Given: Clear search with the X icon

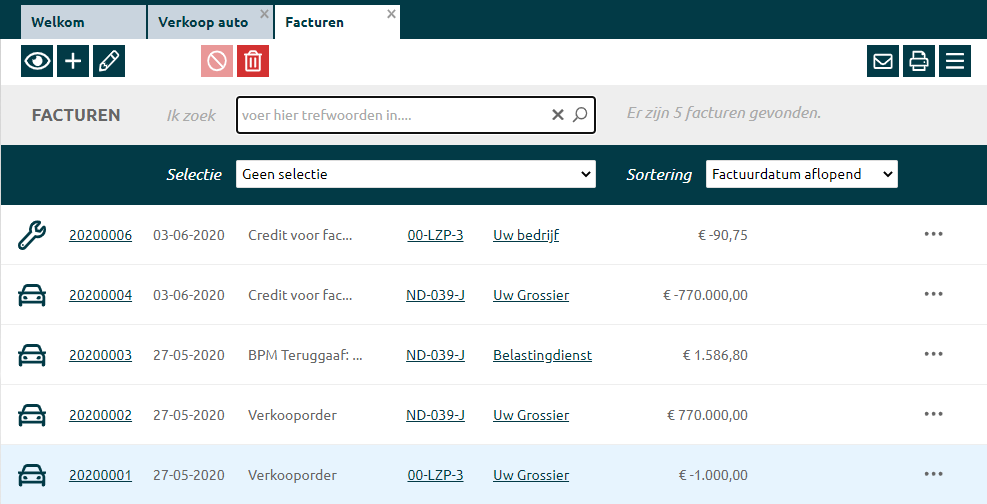Looking at the screenshot, I should 558,115.
